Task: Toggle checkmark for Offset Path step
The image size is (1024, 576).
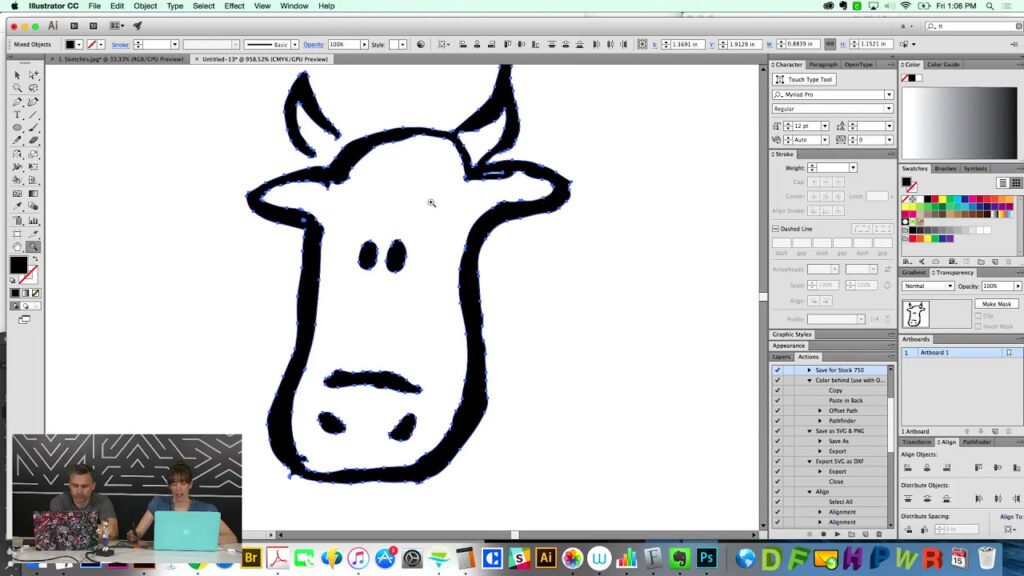Action: 777,411
